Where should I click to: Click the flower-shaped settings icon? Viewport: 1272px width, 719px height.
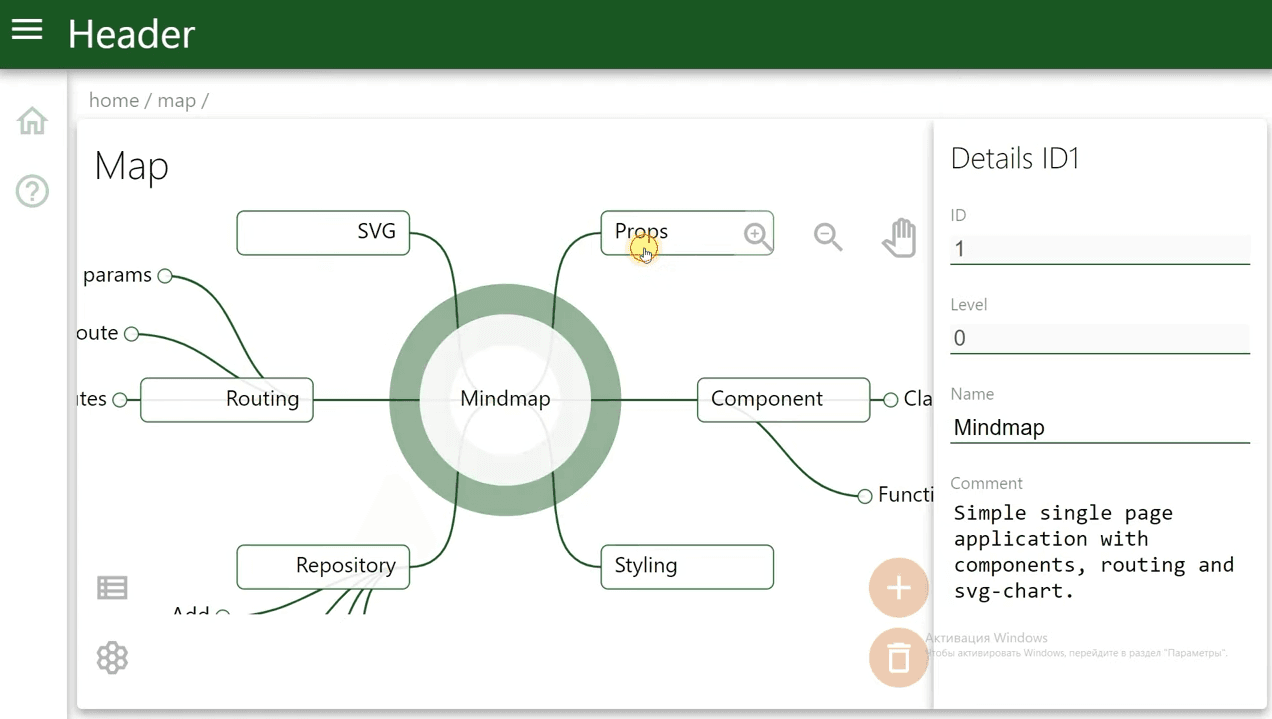coord(112,658)
